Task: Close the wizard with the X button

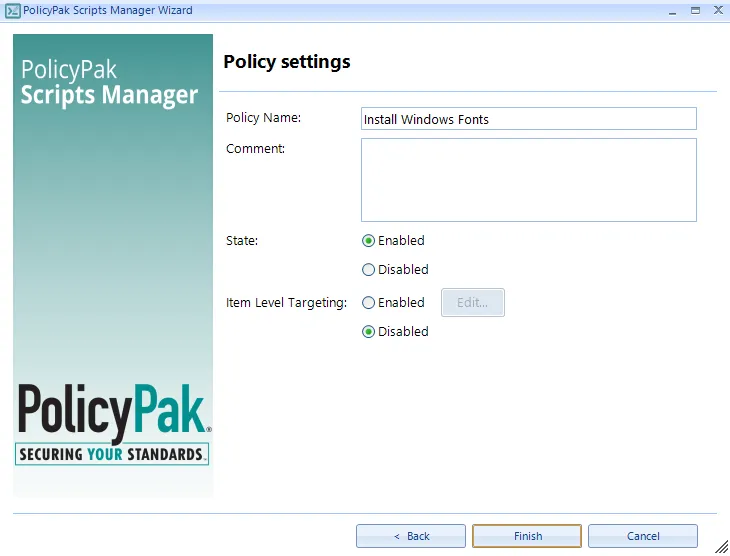Action: 716,10
